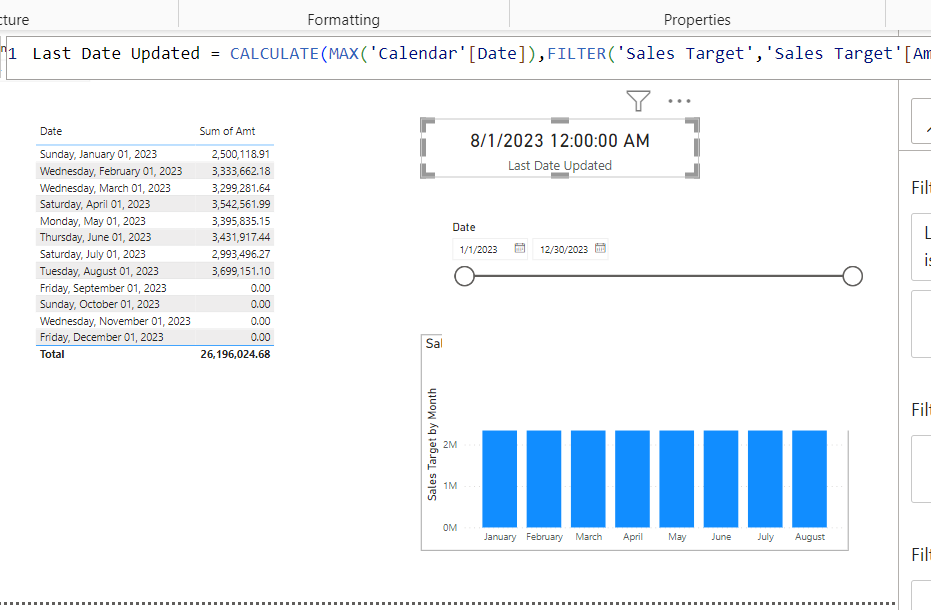Click the date slider track
This screenshot has height=610, width=931.
point(658,276)
